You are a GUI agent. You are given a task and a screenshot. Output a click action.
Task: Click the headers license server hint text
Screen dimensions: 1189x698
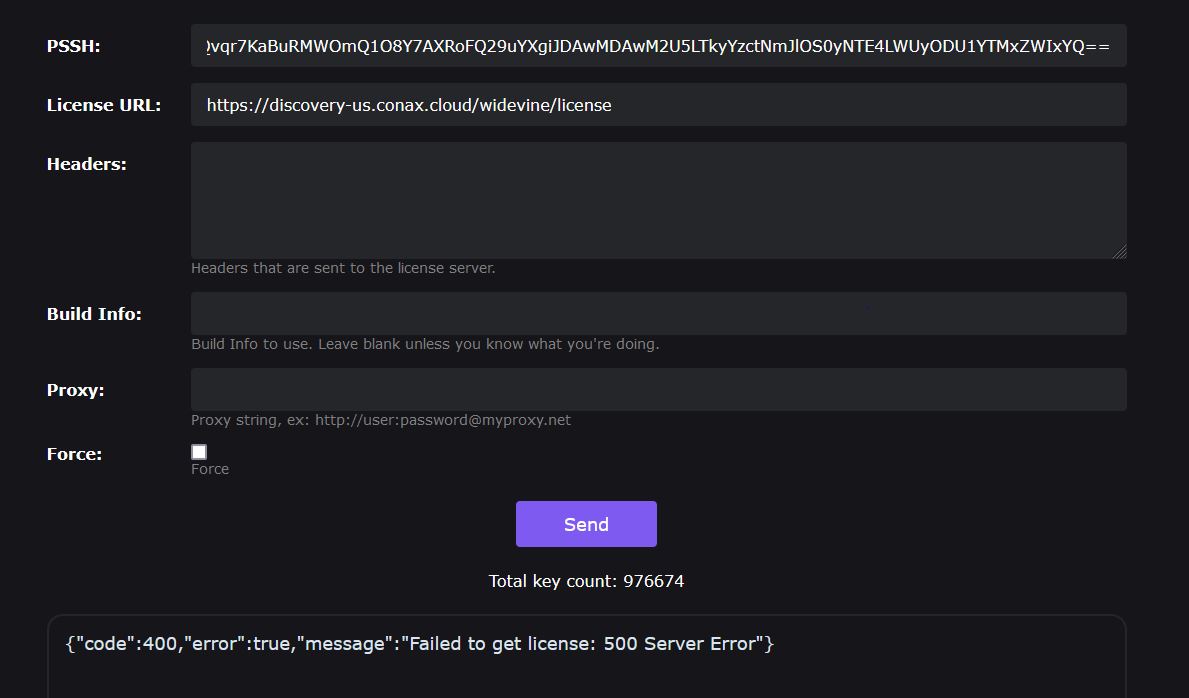[x=343, y=268]
